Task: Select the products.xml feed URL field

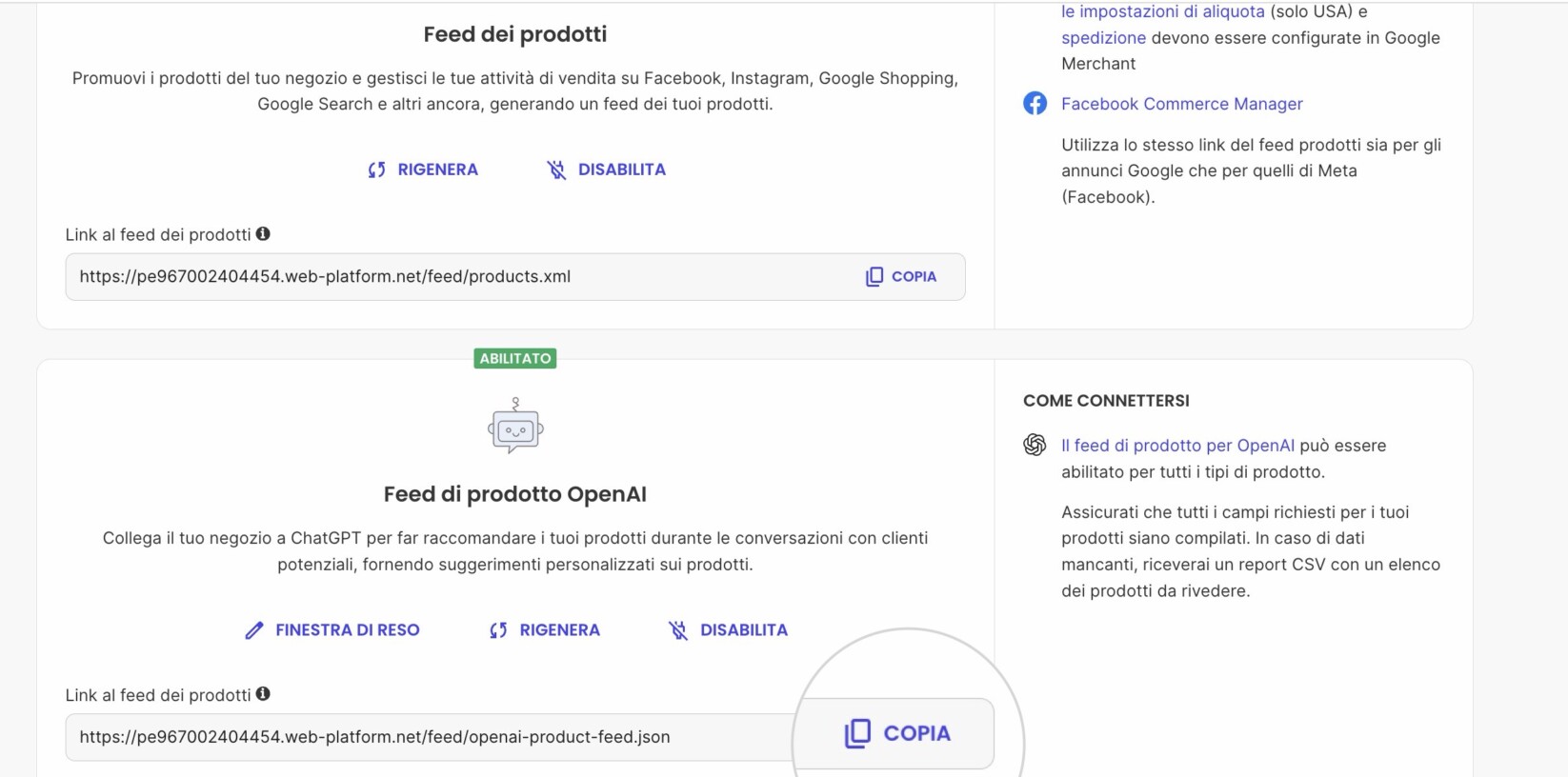Action: [x=515, y=277]
